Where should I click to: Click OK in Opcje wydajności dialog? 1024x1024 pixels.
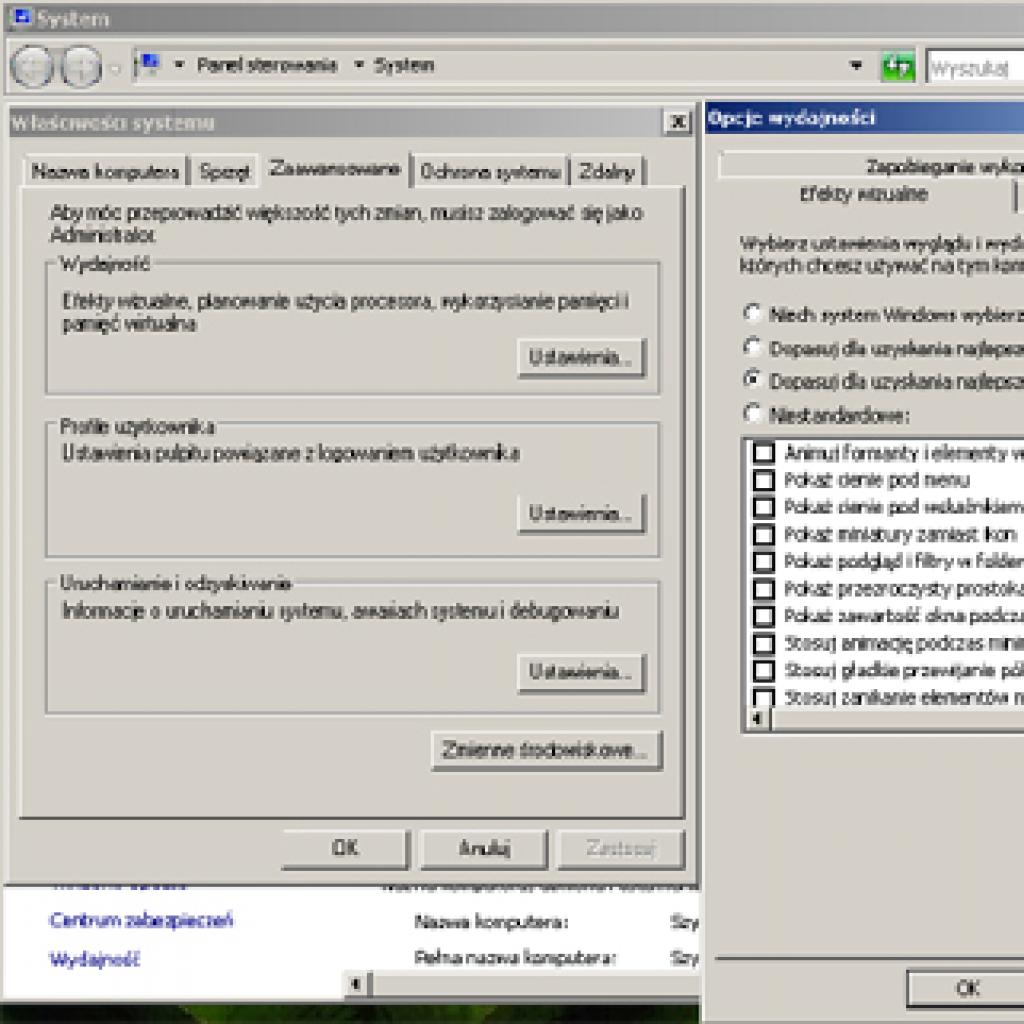[967, 989]
